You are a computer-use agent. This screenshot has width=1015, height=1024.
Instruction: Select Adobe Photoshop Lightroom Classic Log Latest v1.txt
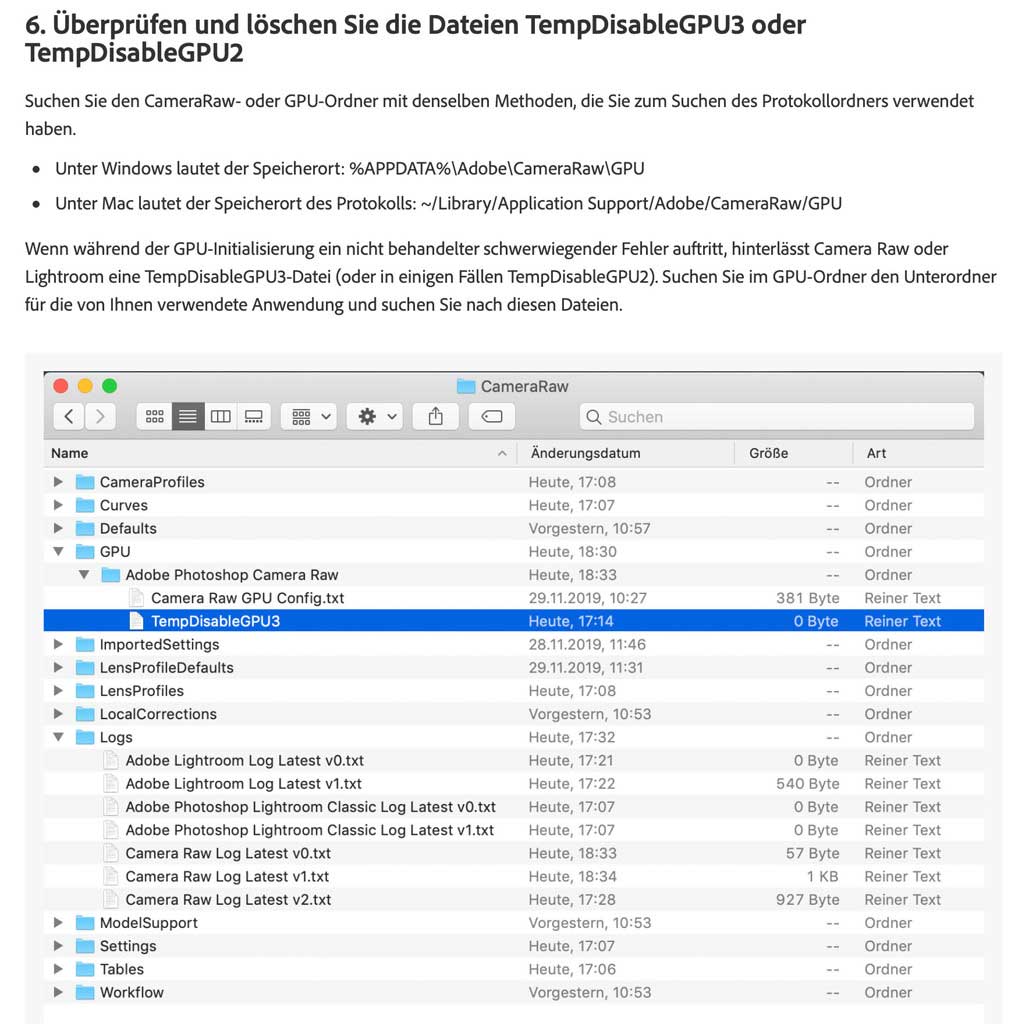[x=310, y=830]
